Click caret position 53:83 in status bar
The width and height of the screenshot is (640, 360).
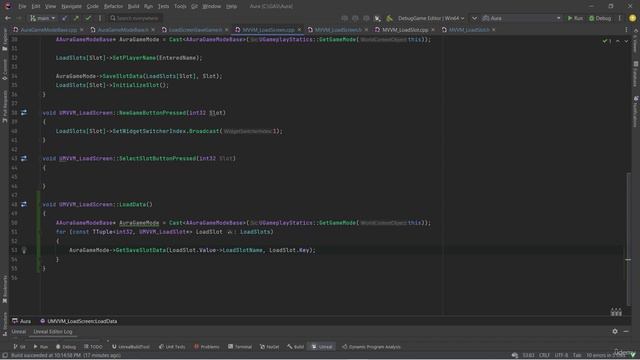(x=528, y=356)
